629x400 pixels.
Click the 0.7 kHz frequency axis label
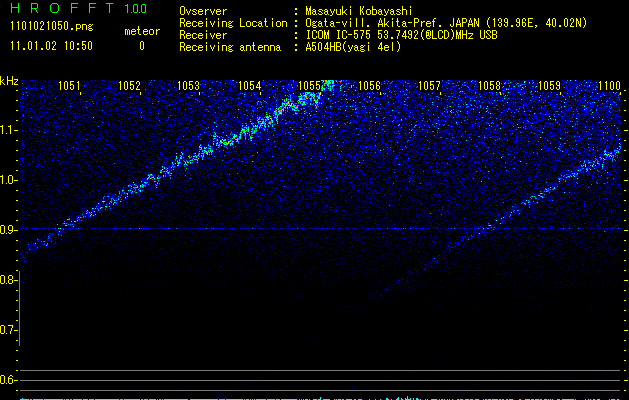(x=8, y=330)
